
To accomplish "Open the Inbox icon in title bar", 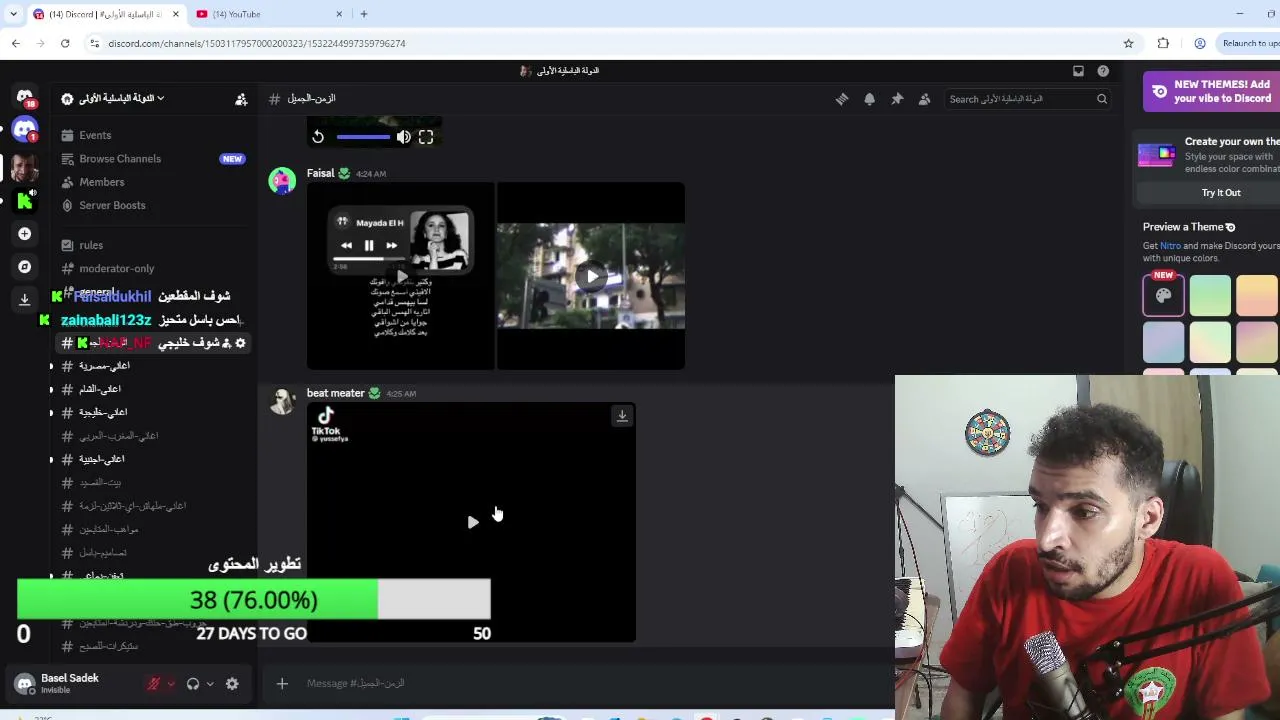I will (1078, 71).
